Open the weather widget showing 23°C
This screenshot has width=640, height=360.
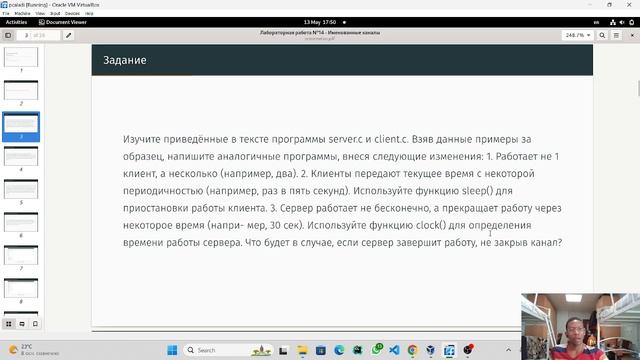pos(34,350)
